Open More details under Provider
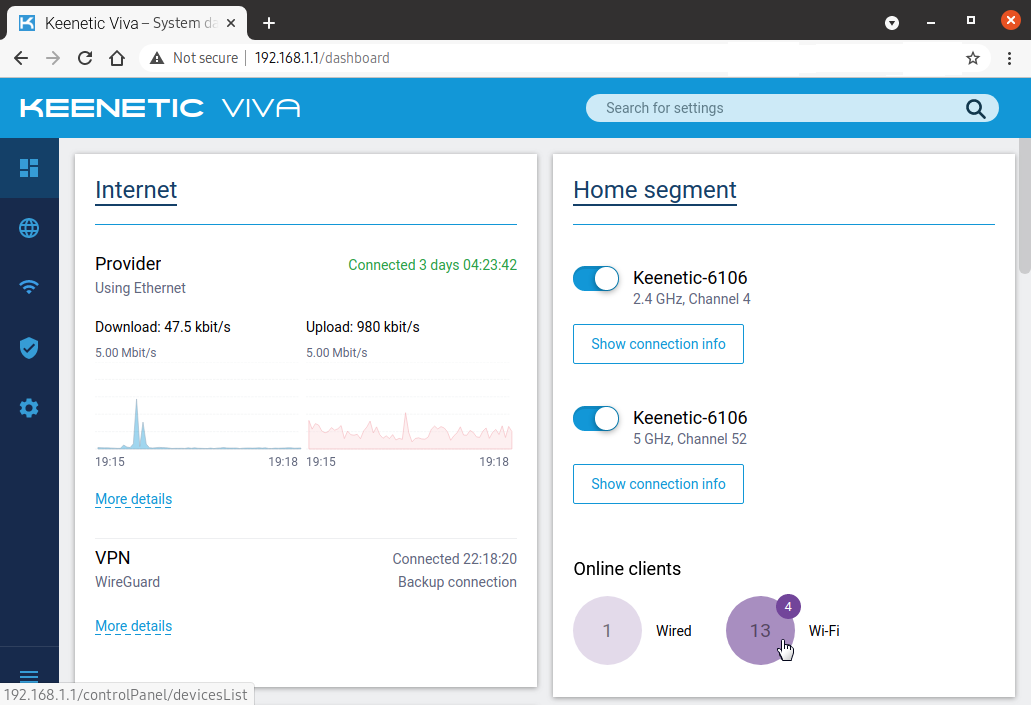The image size is (1031, 705). click(x=133, y=499)
